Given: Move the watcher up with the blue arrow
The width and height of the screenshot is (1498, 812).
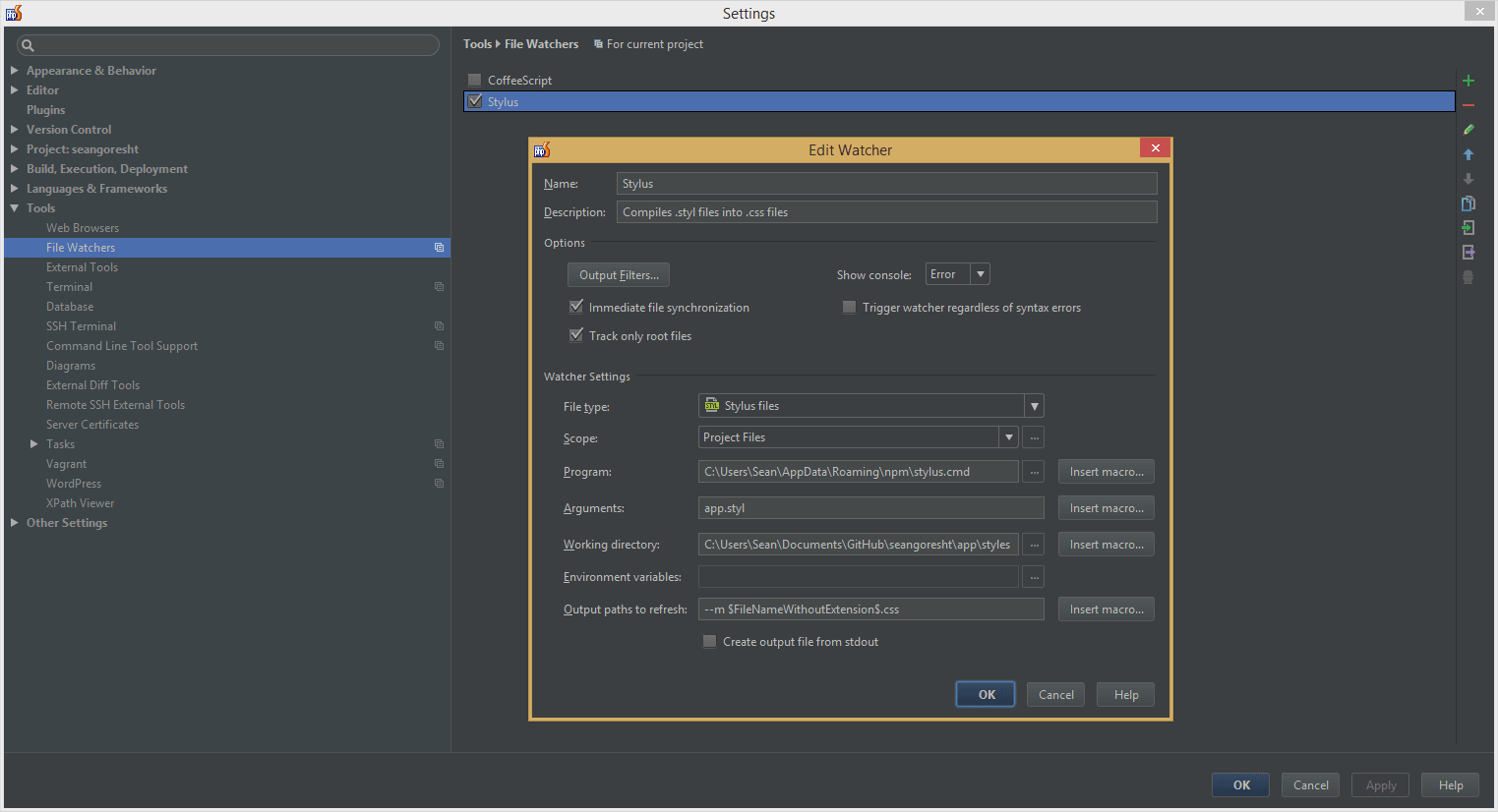Looking at the screenshot, I should (x=1468, y=154).
